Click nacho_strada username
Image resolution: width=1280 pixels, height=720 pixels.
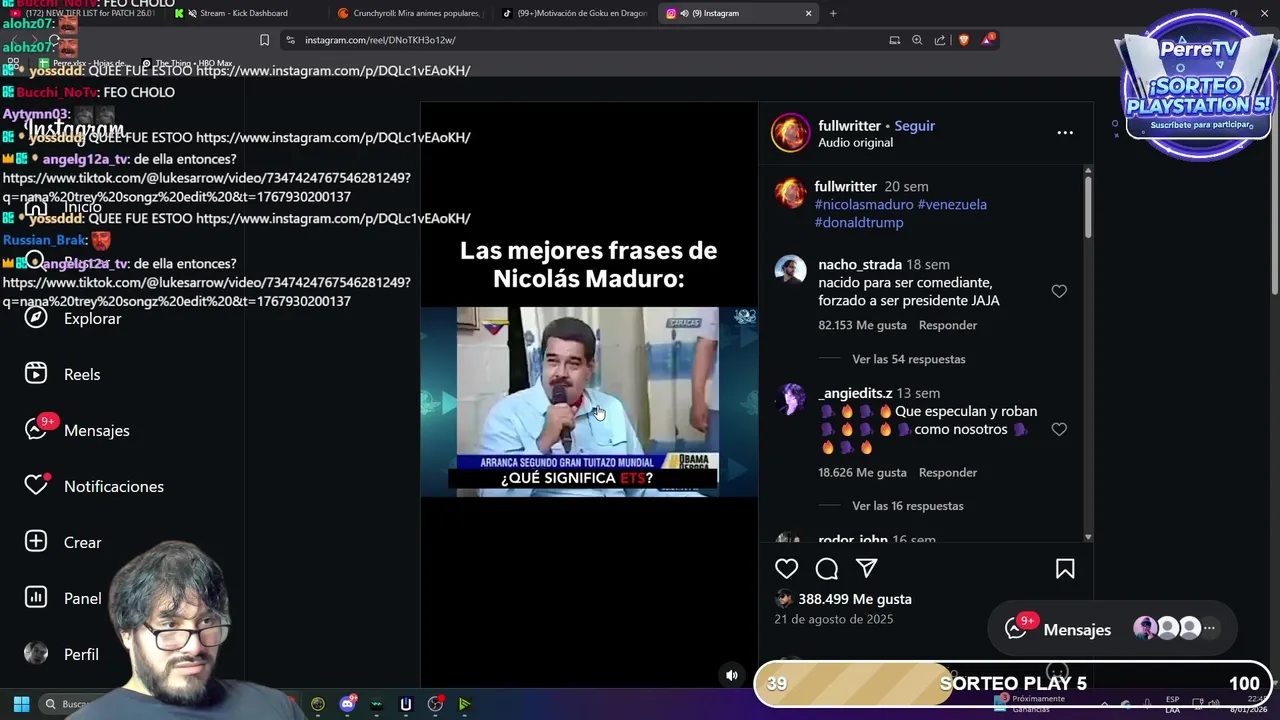click(860, 264)
